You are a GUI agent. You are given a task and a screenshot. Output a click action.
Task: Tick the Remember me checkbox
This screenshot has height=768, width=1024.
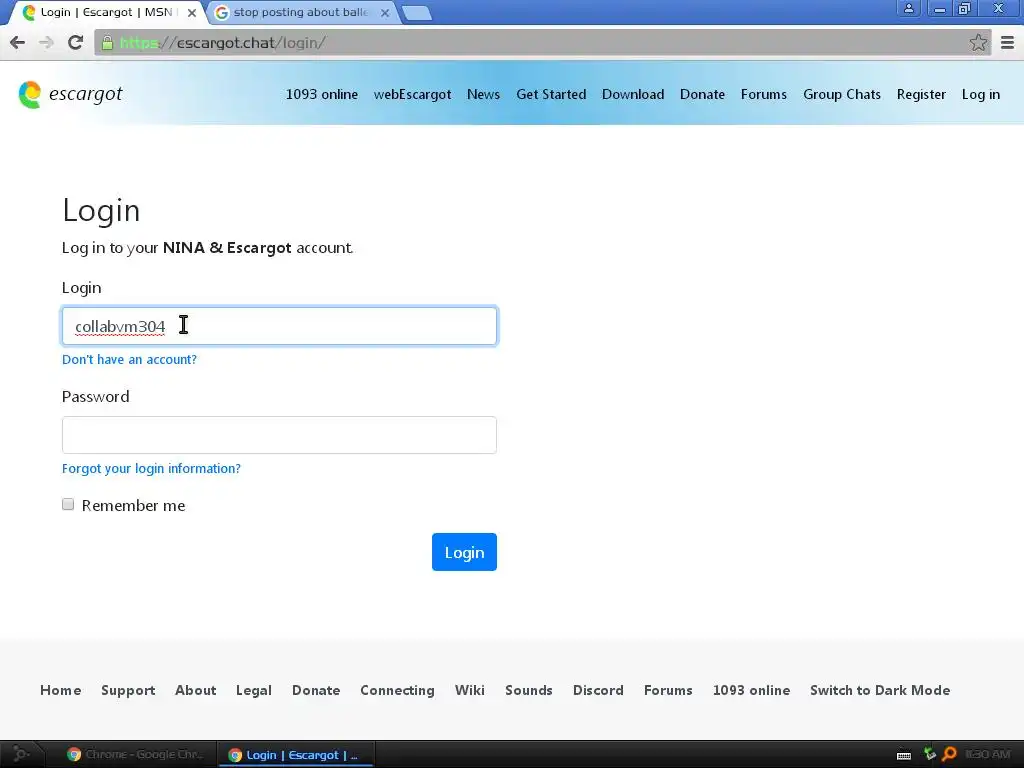point(68,504)
